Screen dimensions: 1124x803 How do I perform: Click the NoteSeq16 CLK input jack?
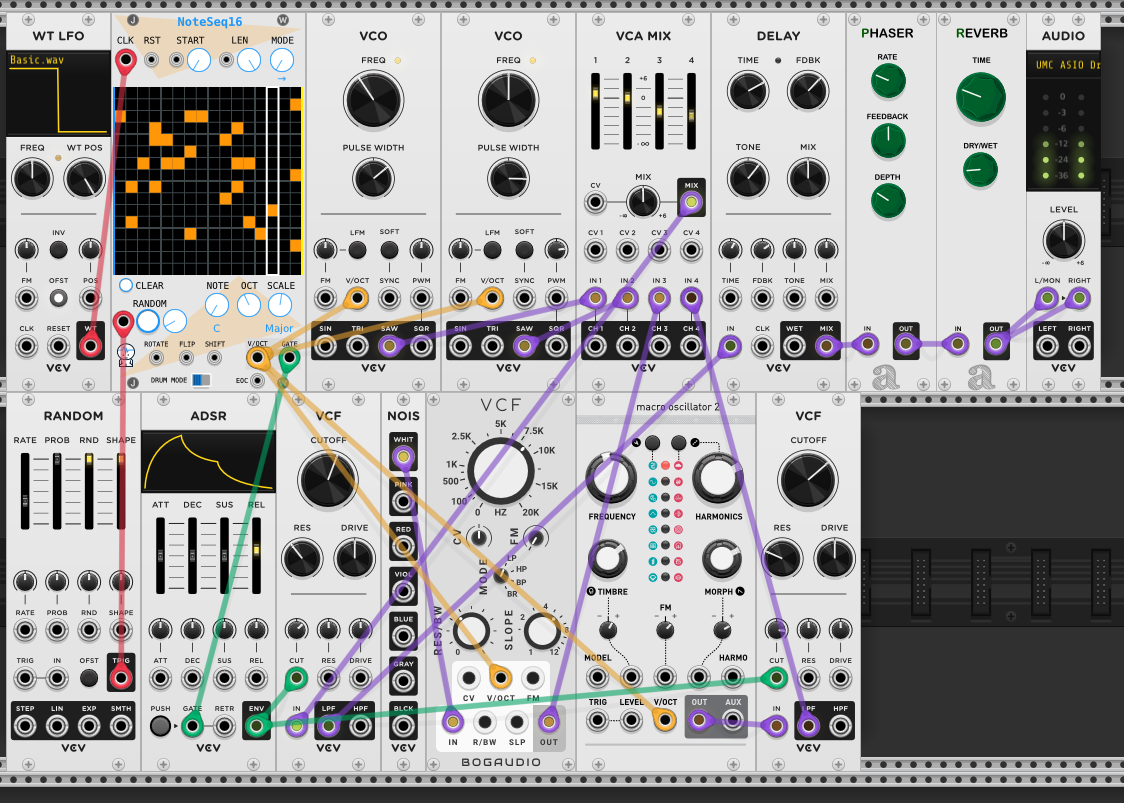pos(125,60)
